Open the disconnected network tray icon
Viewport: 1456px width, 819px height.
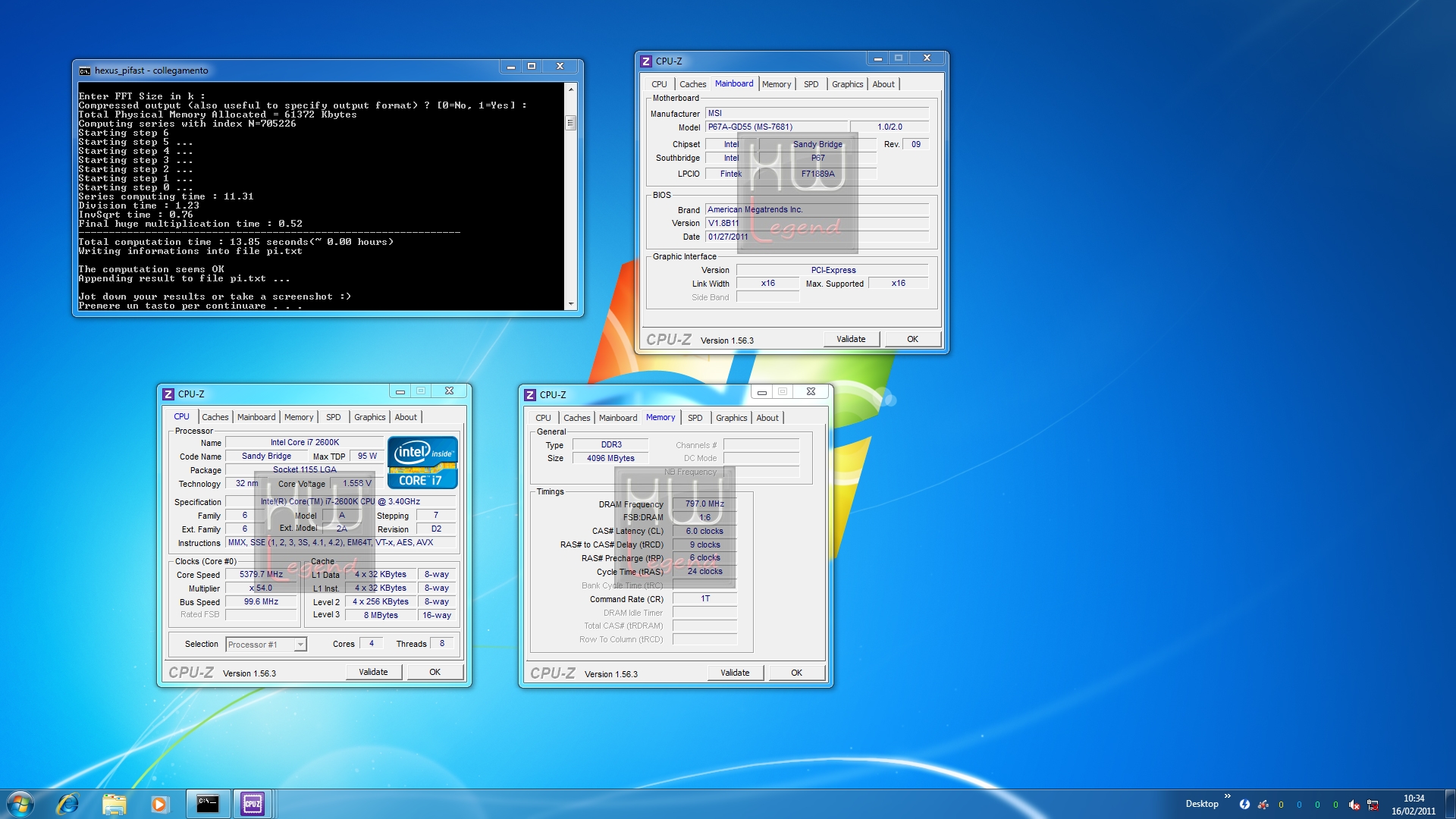tap(1373, 805)
